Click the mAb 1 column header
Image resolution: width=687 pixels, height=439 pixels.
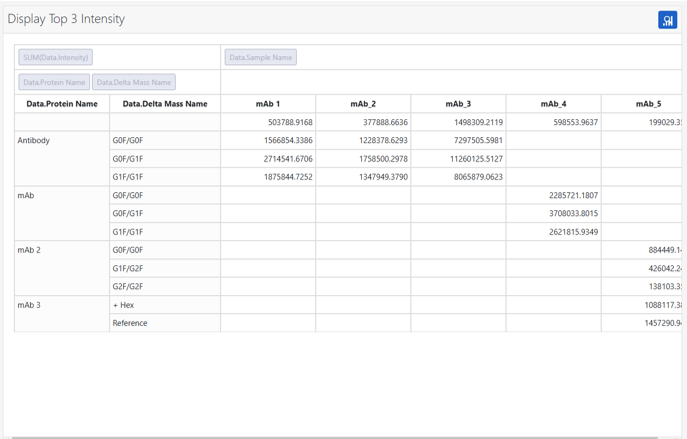point(268,104)
